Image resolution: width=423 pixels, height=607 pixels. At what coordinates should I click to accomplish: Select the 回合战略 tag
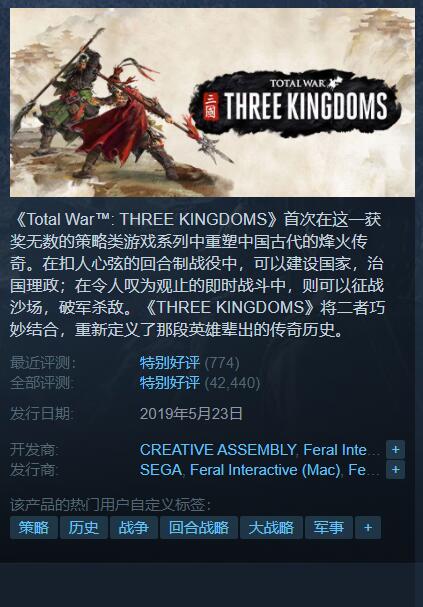pyautogui.click(x=199, y=527)
